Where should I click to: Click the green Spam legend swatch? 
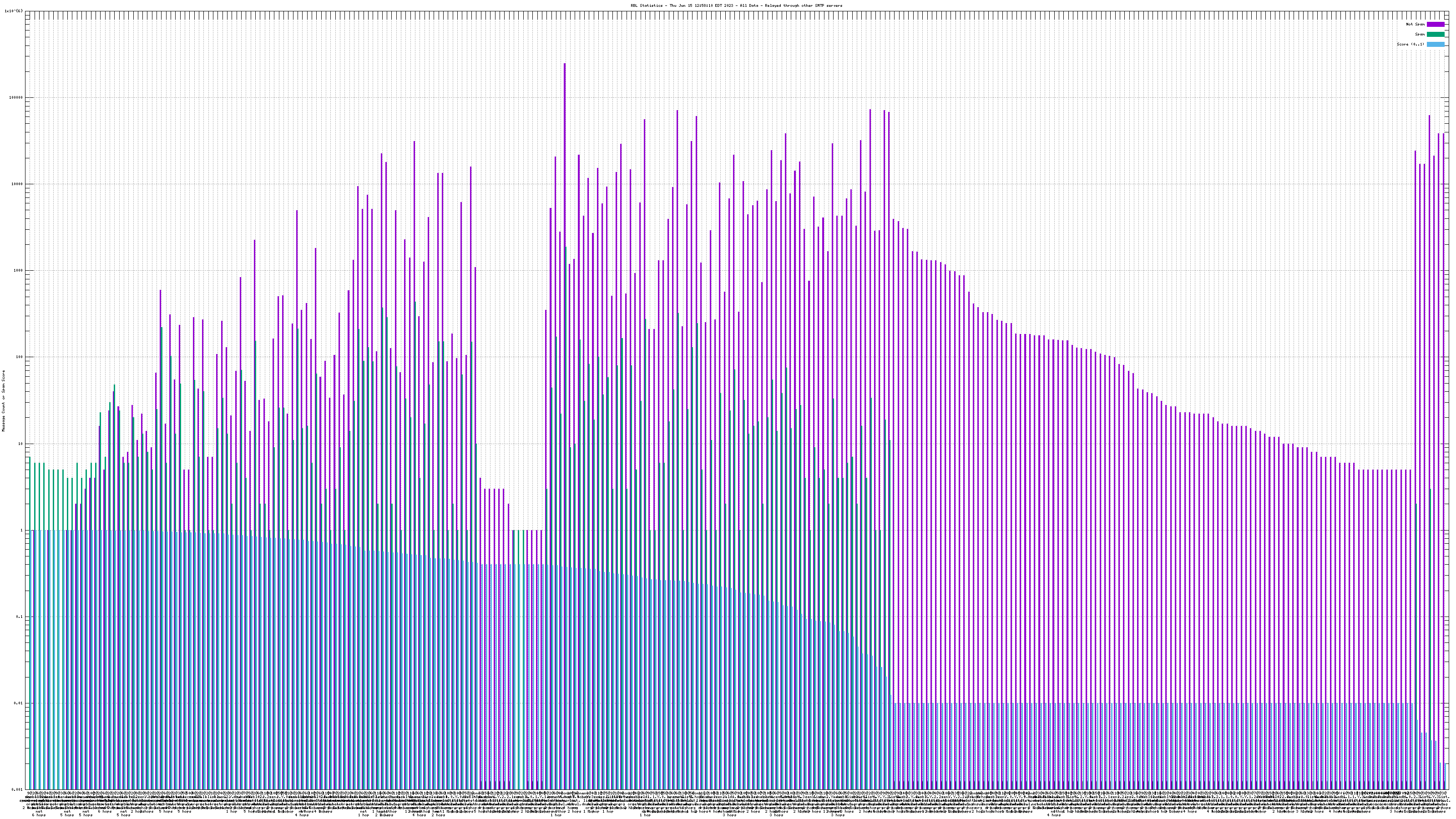pyautogui.click(x=1435, y=35)
